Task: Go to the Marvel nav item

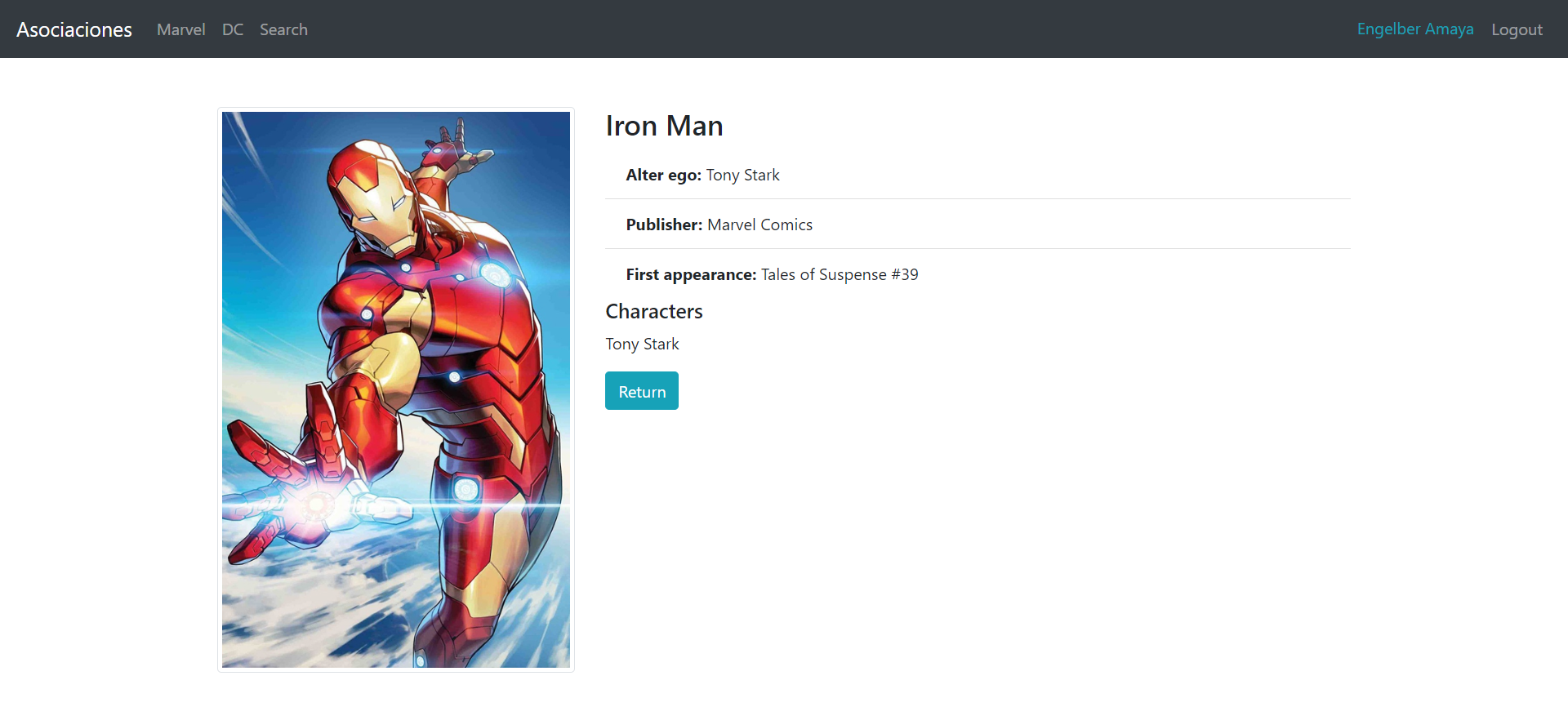Action: (x=180, y=29)
